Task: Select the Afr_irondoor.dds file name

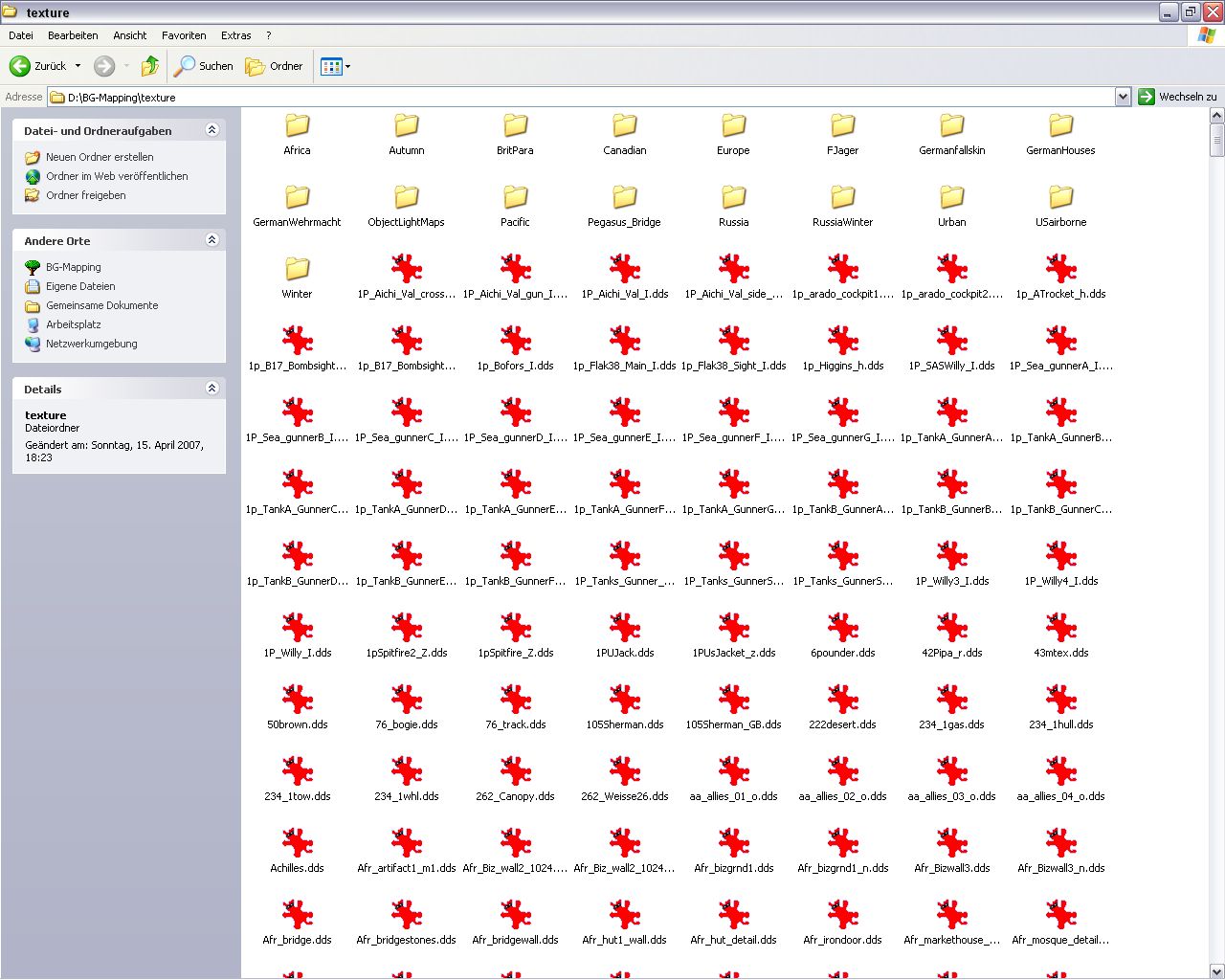Action: coord(842,940)
